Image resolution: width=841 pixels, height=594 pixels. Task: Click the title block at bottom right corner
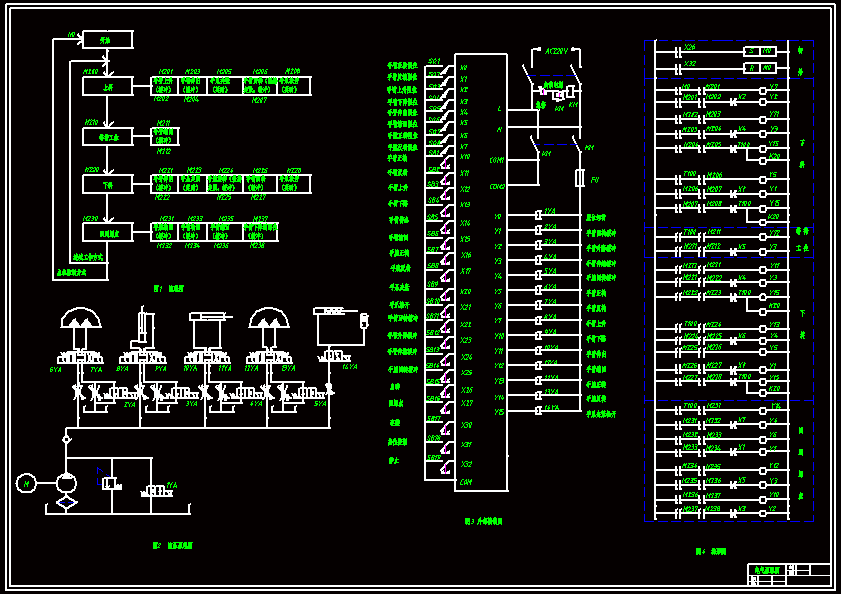pyautogui.click(x=790, y=574)
